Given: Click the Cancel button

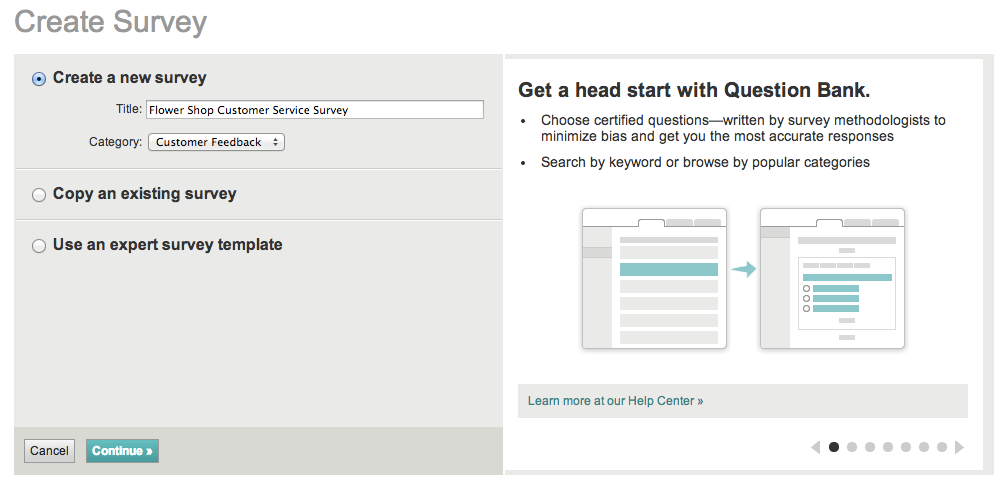Looking at the screenshot, I should click(x=49, y=451).
